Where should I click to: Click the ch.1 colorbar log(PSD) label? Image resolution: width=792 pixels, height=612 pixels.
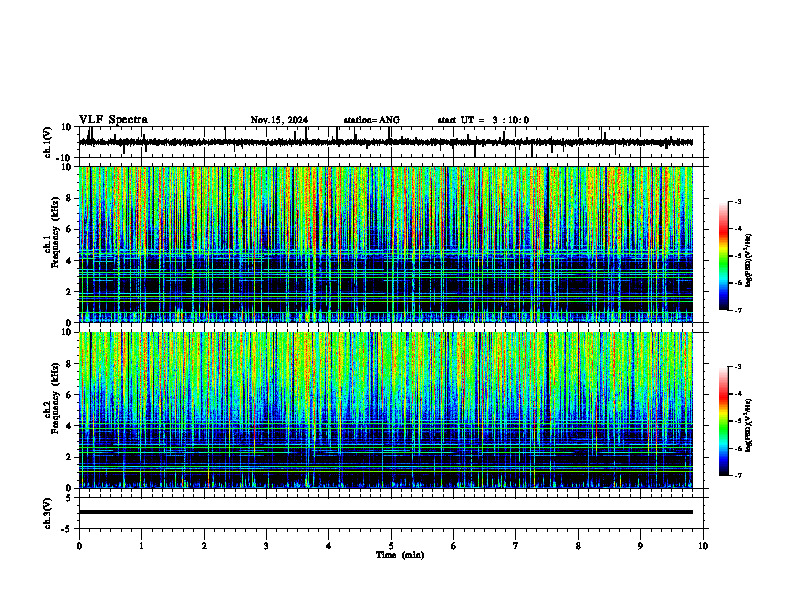click(x=748, y=261)
